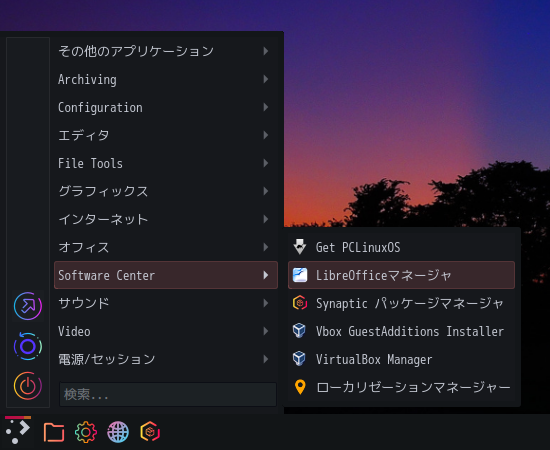Click the application menu launcher icon

18,430
